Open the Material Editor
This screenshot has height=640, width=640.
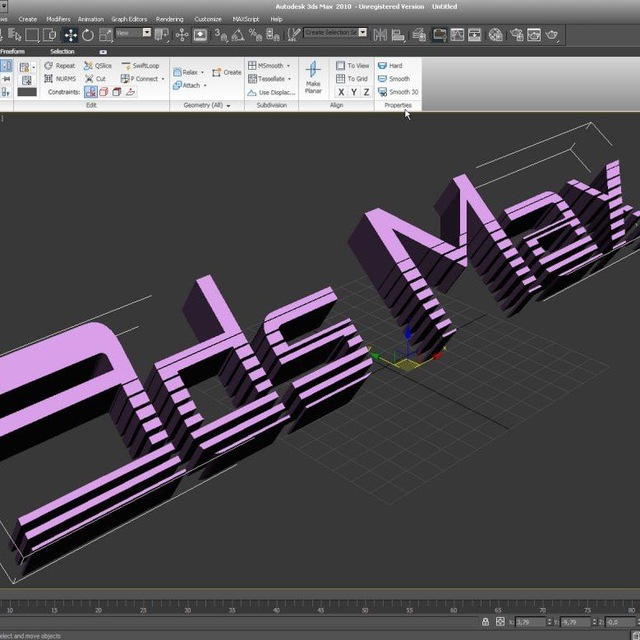tap(496, 35)
